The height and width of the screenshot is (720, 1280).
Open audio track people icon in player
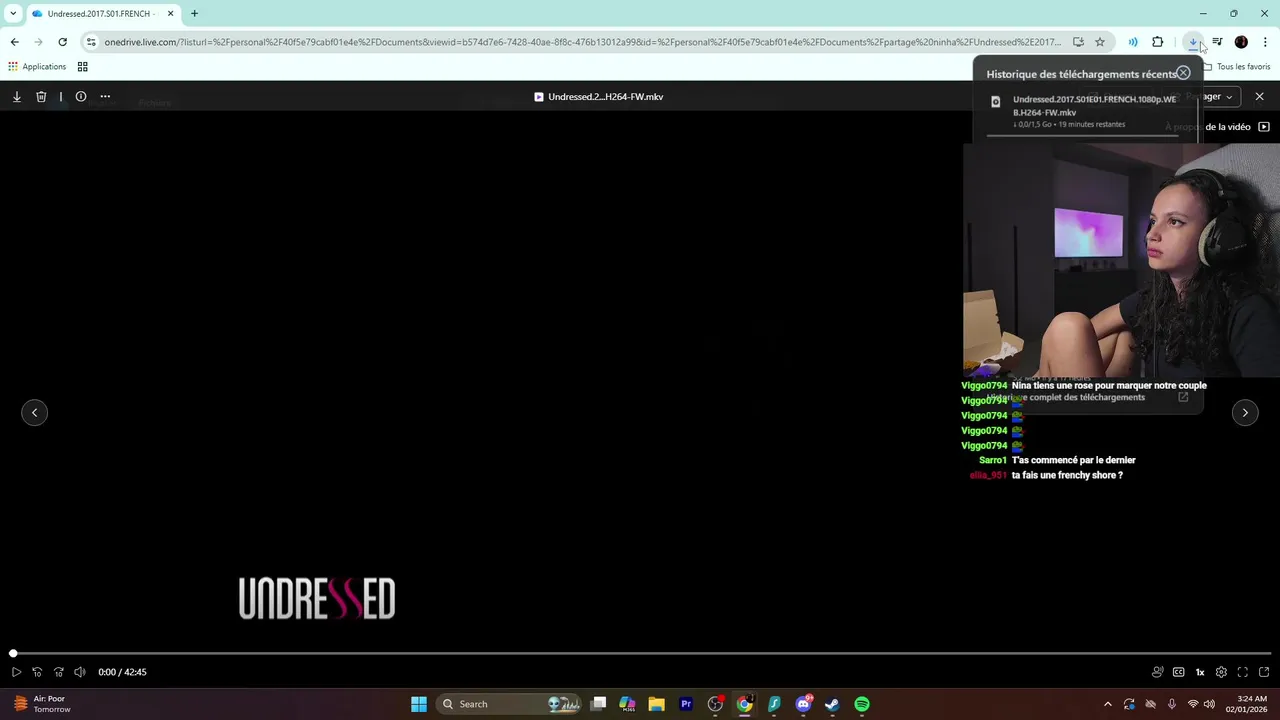point(1158,672)
